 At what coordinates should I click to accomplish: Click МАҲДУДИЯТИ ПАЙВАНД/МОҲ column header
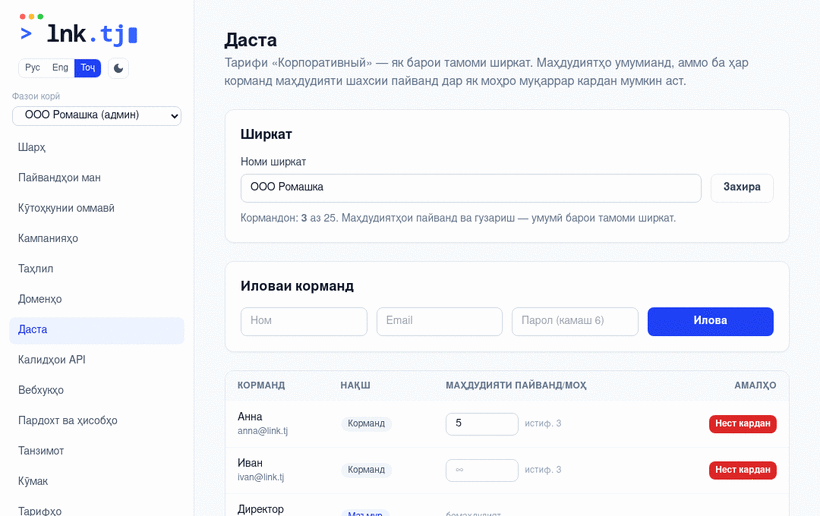point(516,385)
